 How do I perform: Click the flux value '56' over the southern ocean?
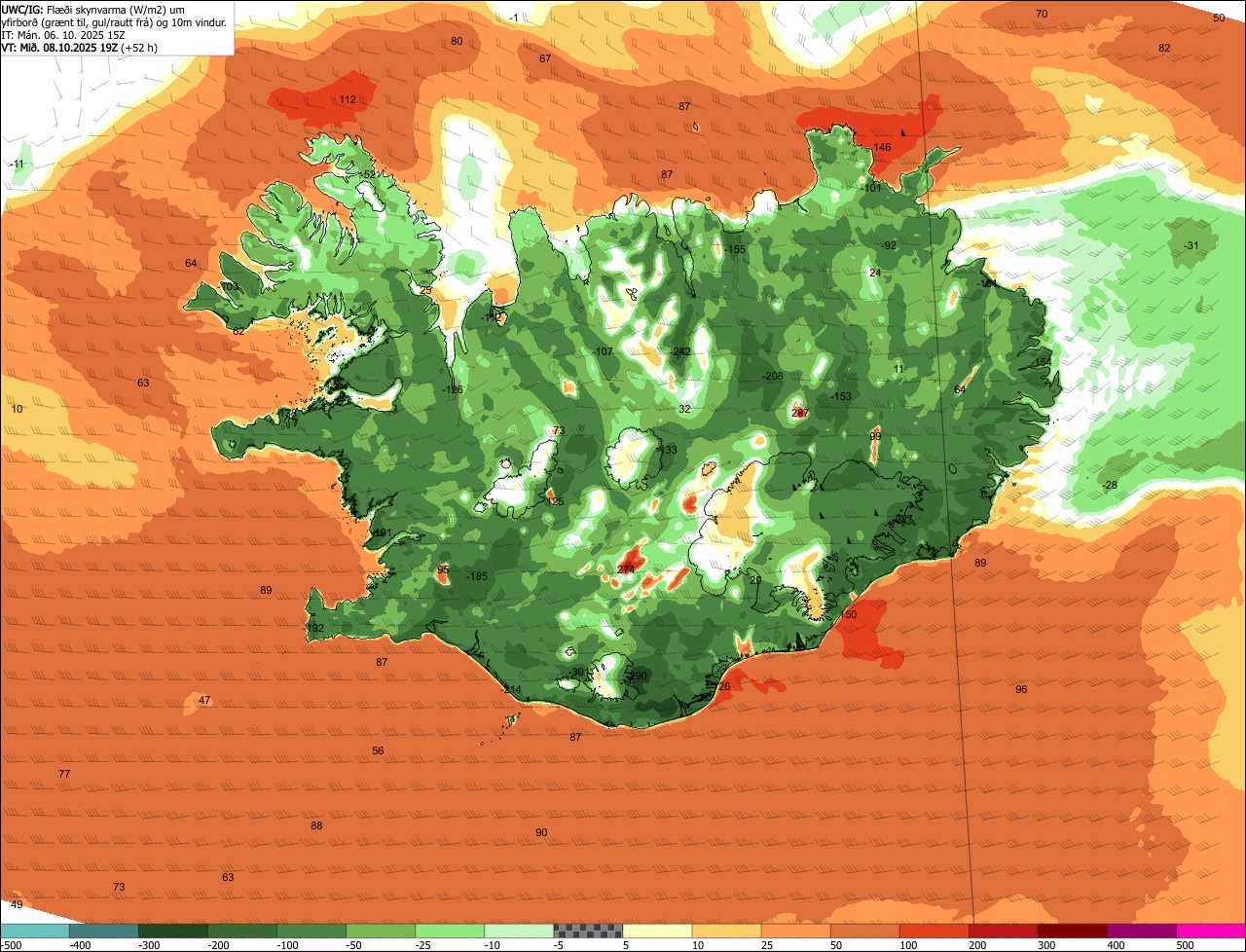tap(378, 751)
